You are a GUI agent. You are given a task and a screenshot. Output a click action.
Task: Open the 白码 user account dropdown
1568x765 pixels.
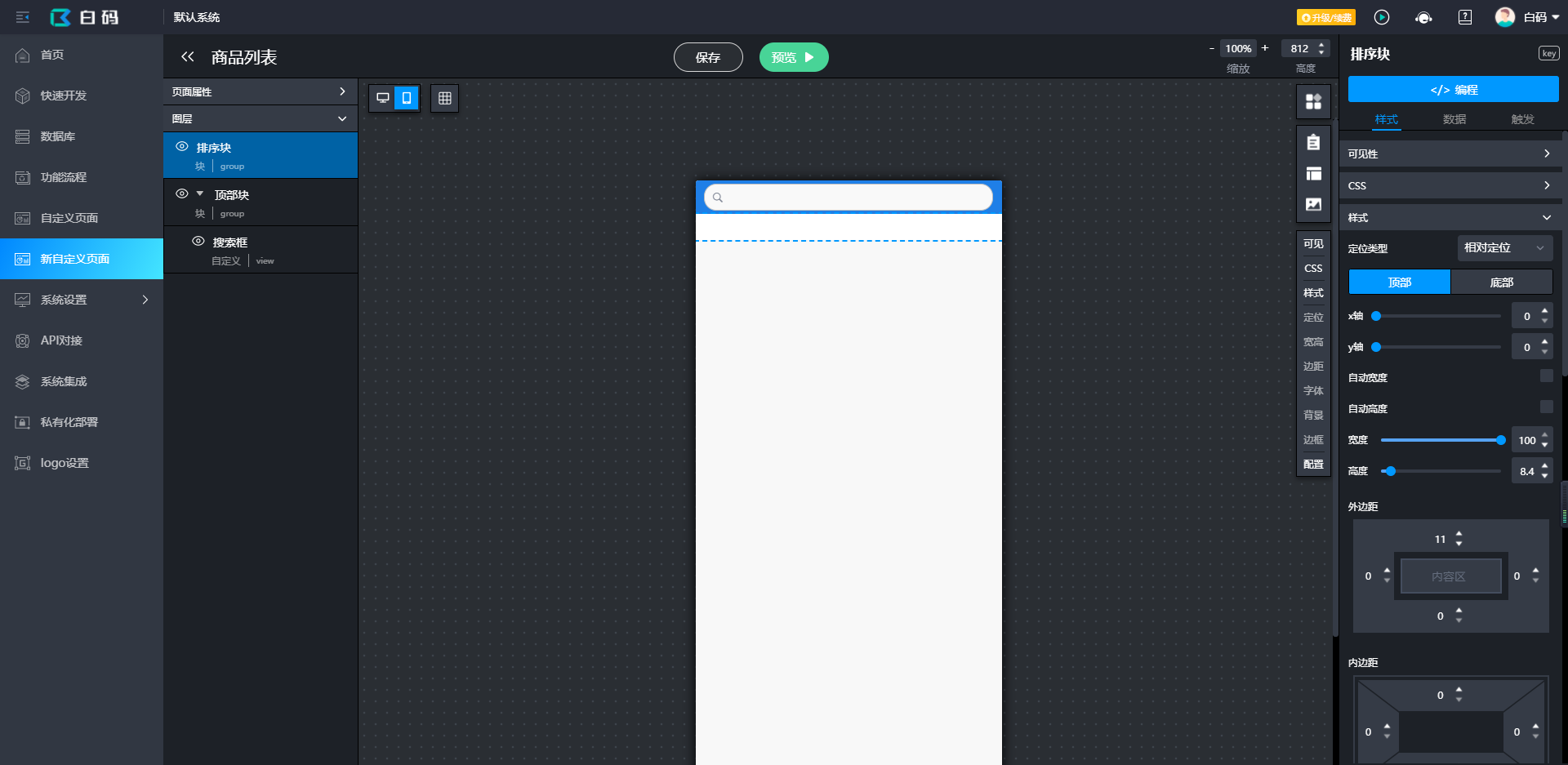pos(1541,17)
